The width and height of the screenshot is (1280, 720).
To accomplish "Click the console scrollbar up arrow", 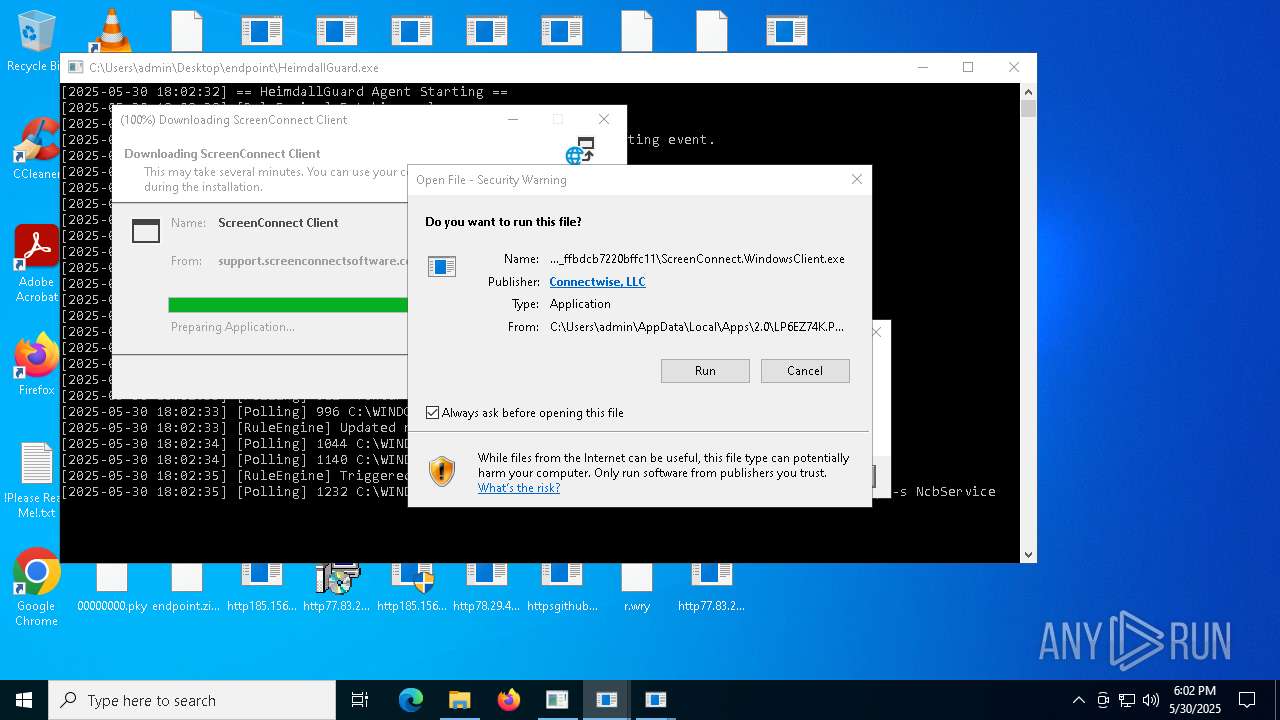I will (1028, 91).
